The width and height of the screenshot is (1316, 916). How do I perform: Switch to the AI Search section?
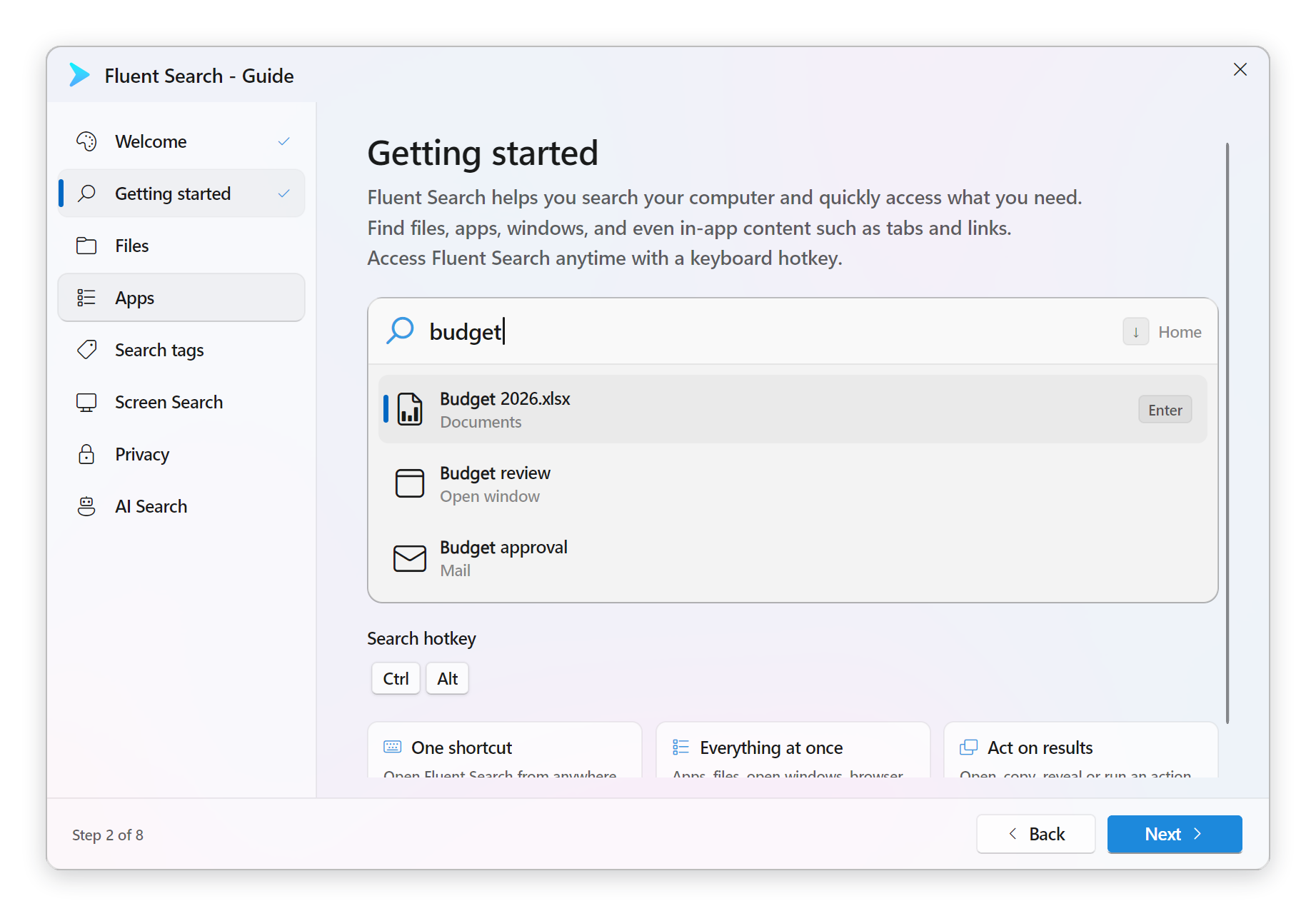181,506
